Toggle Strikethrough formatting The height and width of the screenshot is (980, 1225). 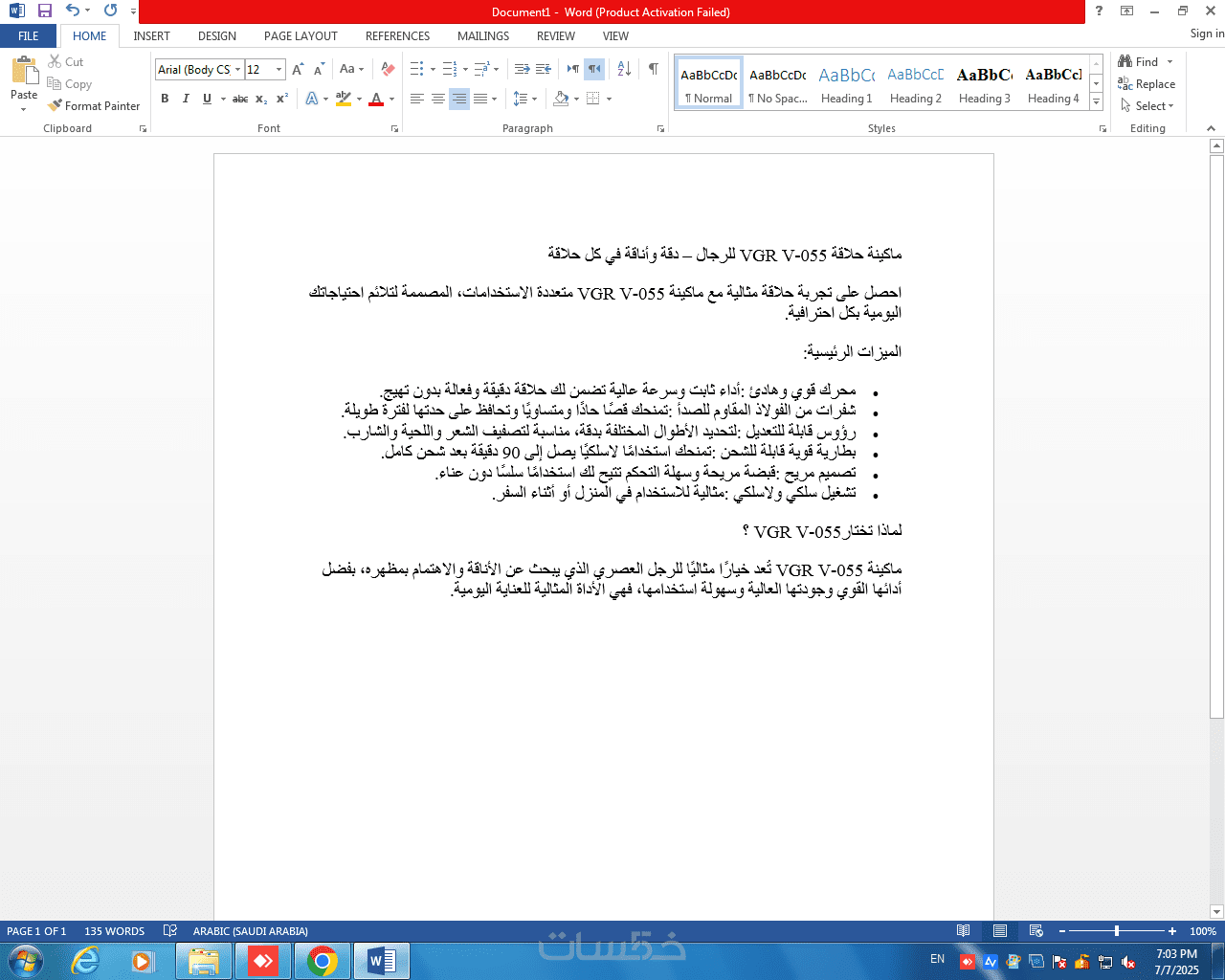tap(240, 99)
